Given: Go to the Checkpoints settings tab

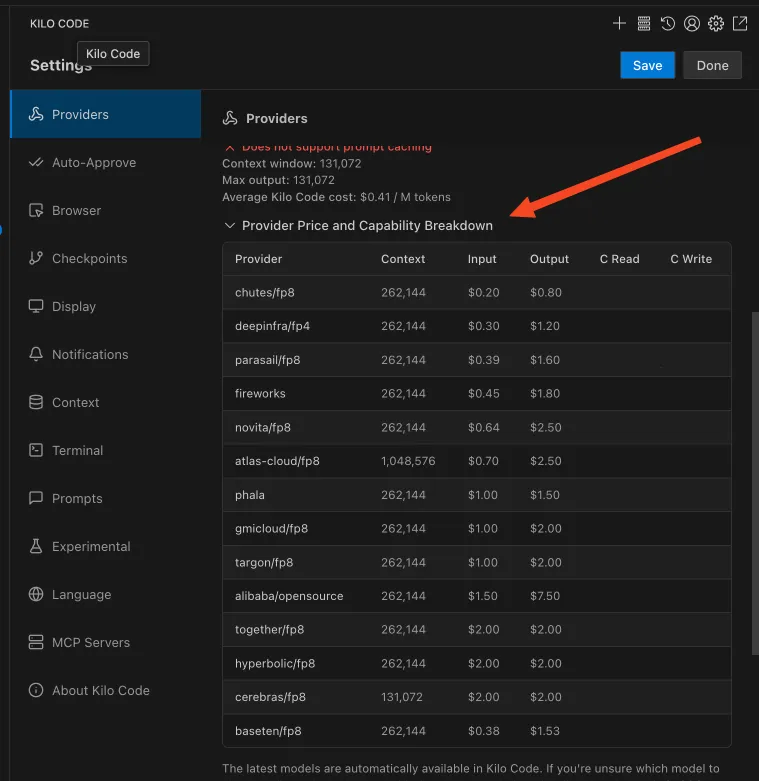Looking at the screenshot, I should (x=89, y=258).
